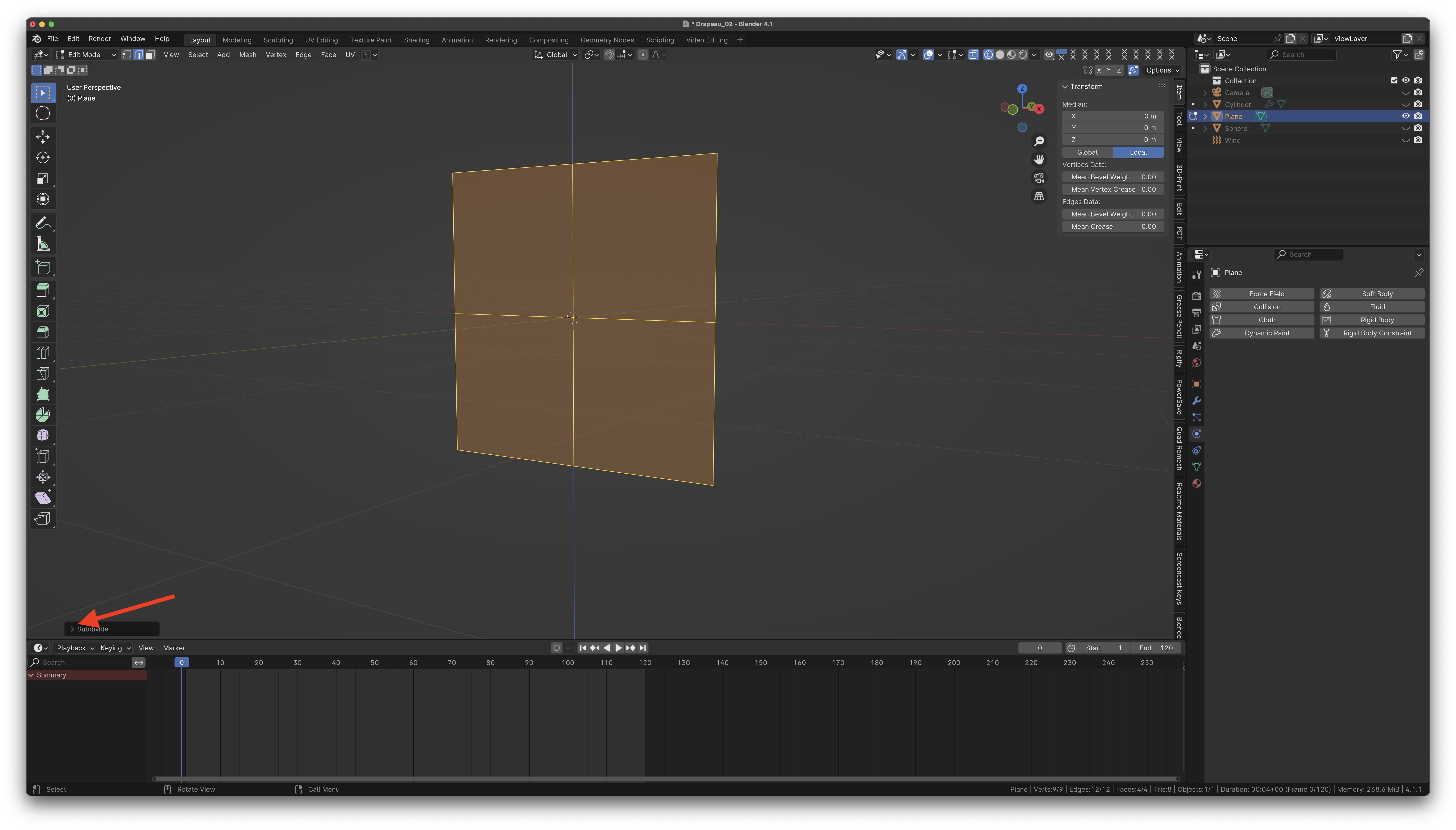Screen dimensions: 1456x830
Task: Enable face select mode
Action: [x=150, y=55]
